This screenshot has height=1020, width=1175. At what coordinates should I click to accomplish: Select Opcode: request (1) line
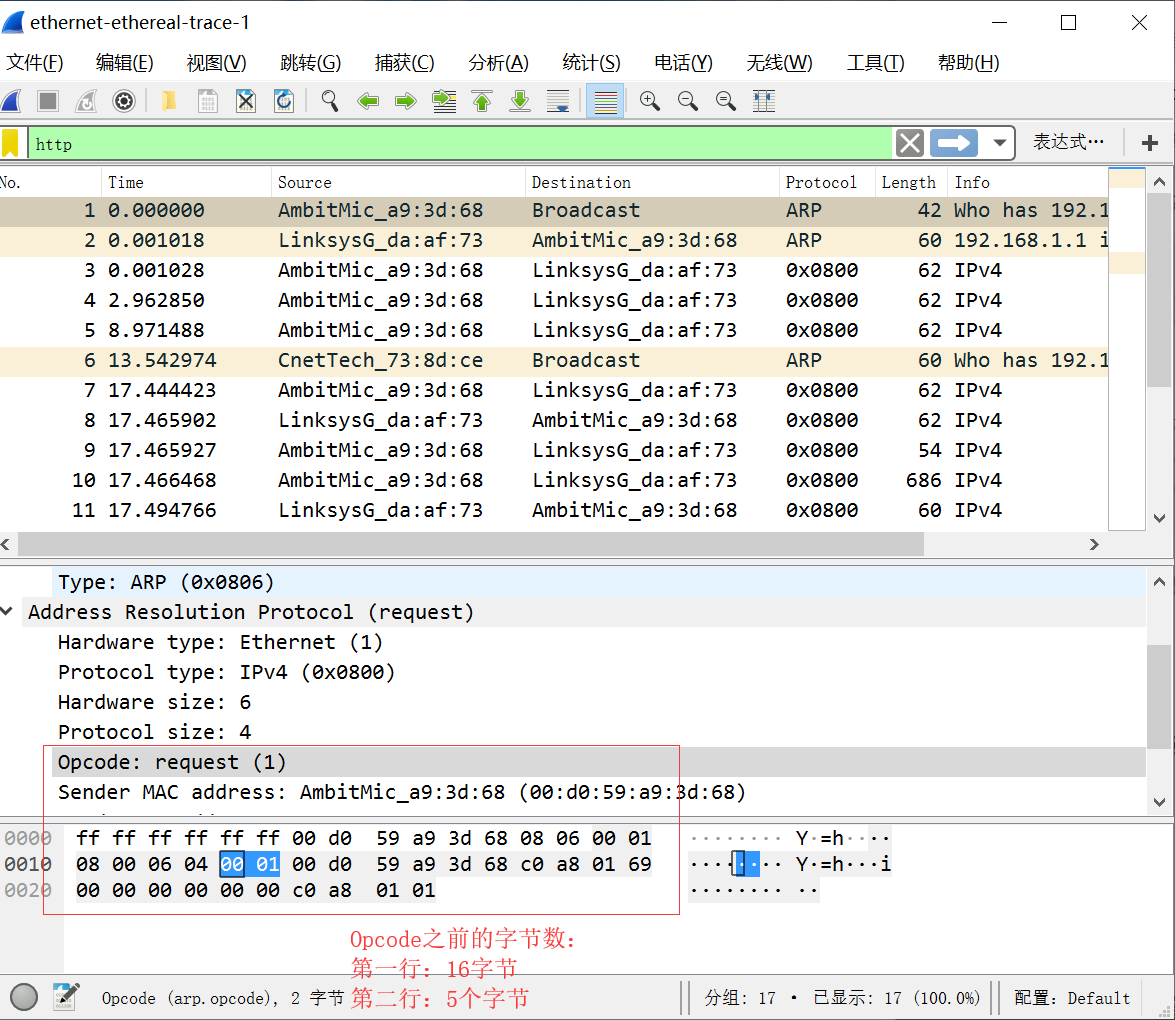tap(599, 762)
